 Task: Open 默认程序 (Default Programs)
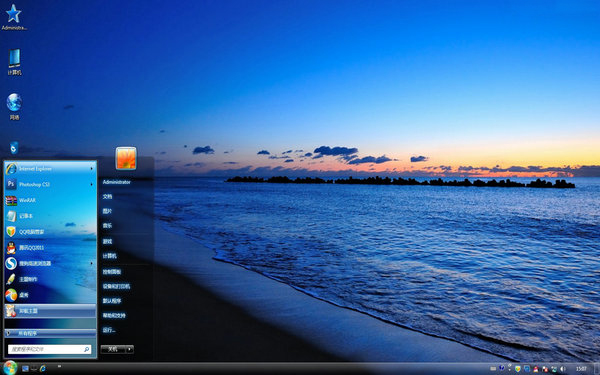pyautogui.click(x=112, y=301)
